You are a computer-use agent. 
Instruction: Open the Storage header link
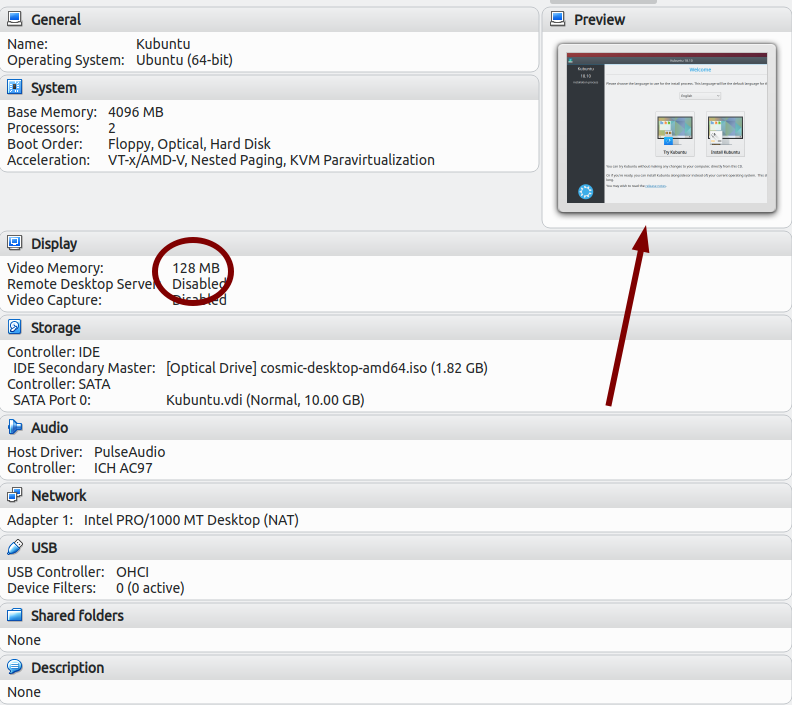(x=55, y=328)
